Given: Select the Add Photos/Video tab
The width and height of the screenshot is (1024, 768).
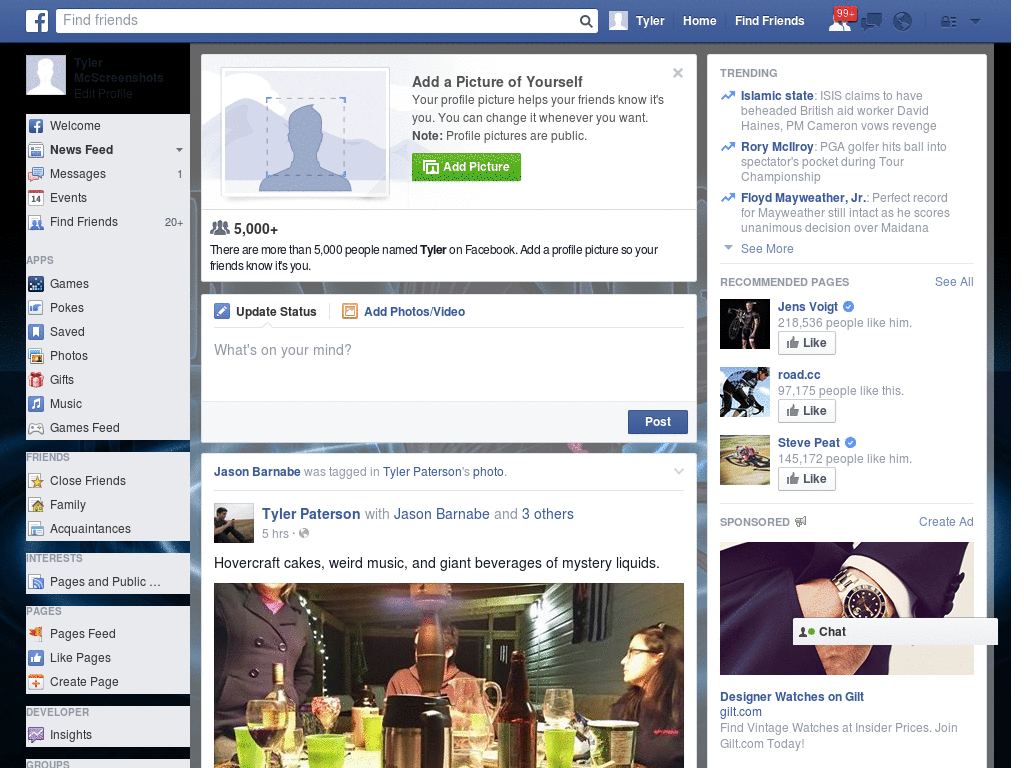Looking at the screenshot, I should click(404, 312).
